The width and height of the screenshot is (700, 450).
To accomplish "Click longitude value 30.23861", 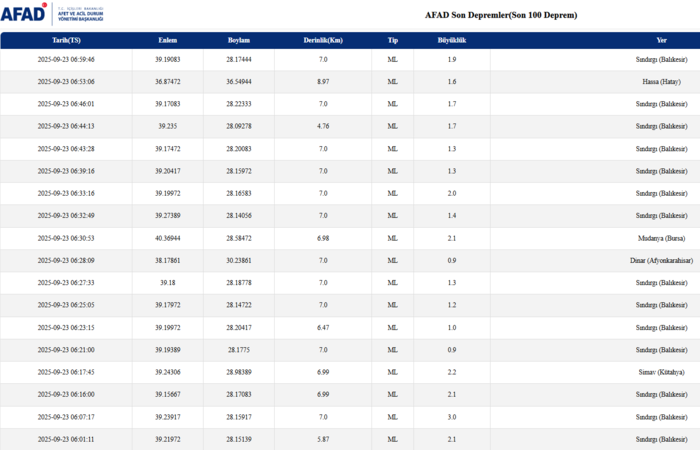I will (x=239, y=261).
